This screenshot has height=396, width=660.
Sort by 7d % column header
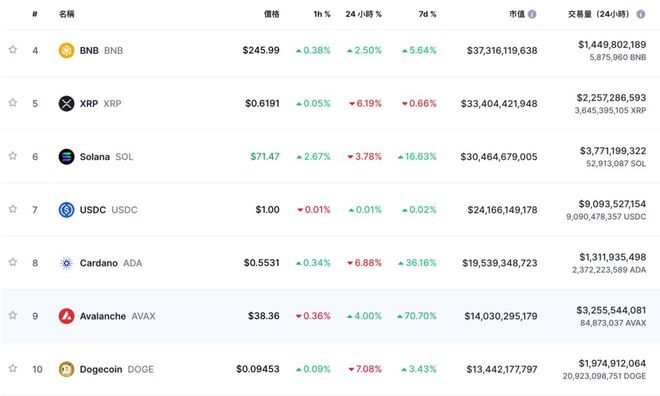coord(428,14)
